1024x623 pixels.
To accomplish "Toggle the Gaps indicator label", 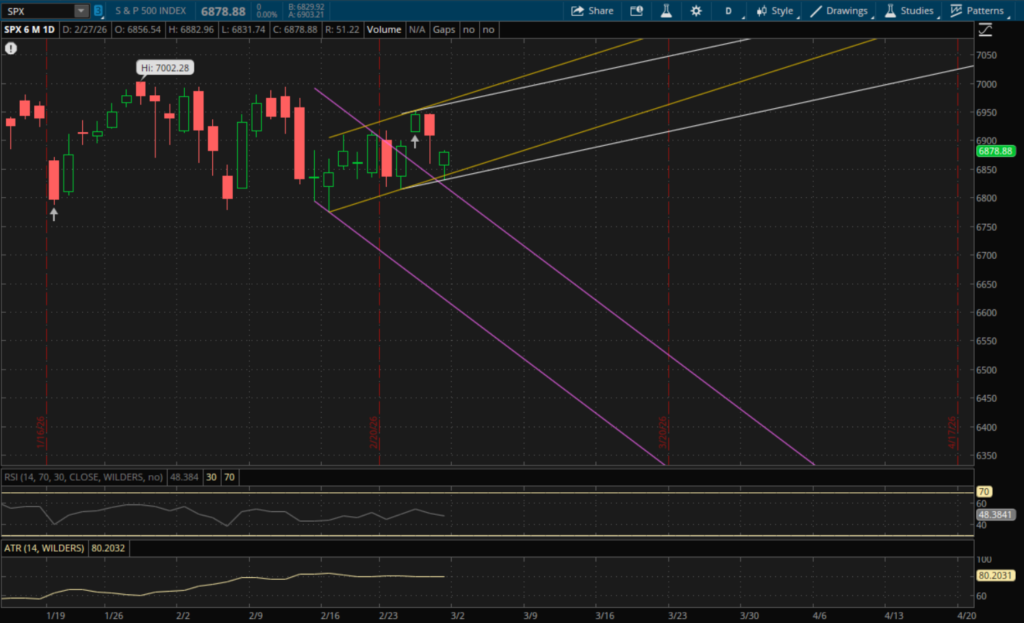I will tap(445, 30).
